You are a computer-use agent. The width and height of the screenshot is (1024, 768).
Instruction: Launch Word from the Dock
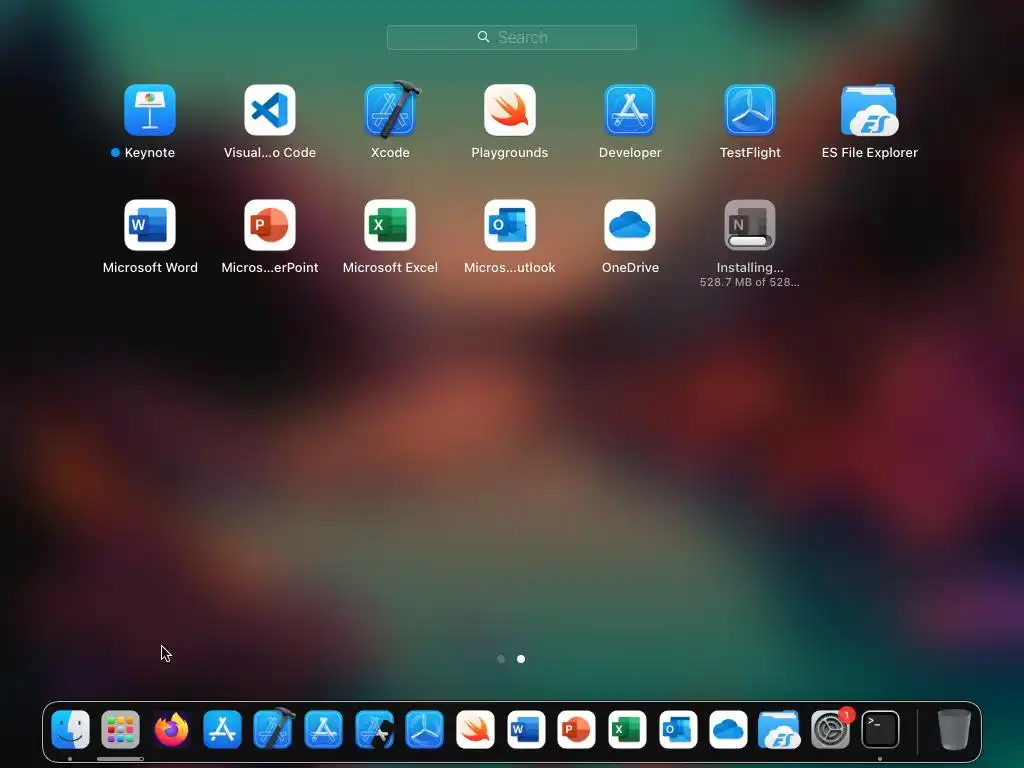coord(526,729)
